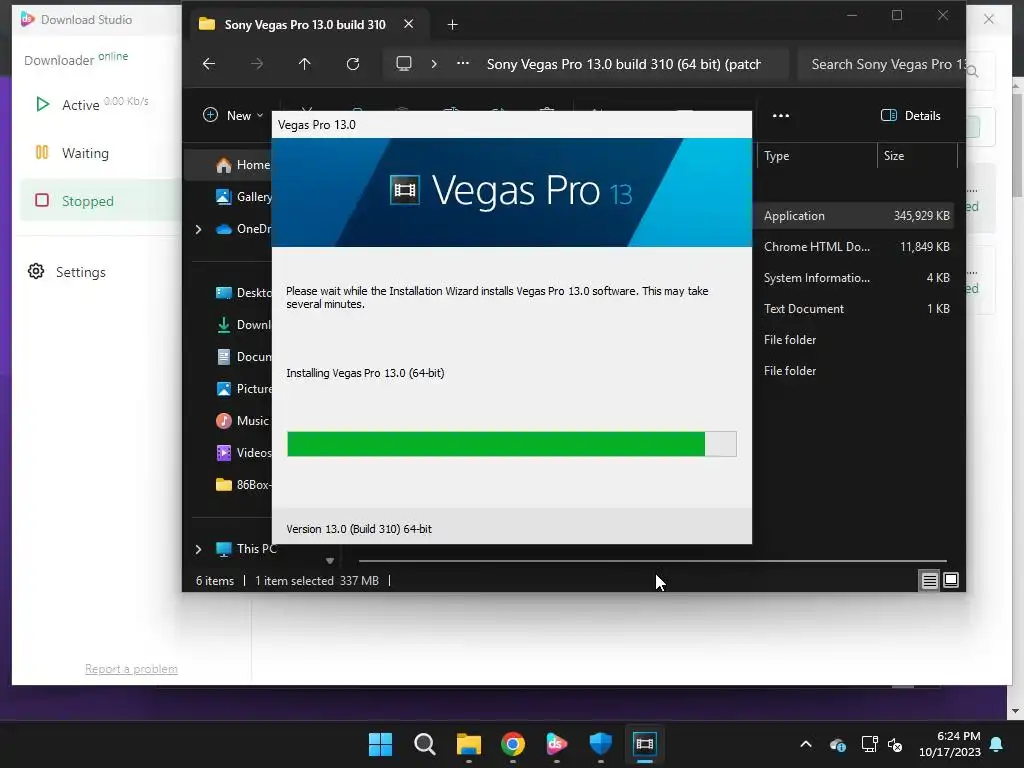
Task: Click the horizontal scrollbar in file list
Action: click(x=652, y=560)
